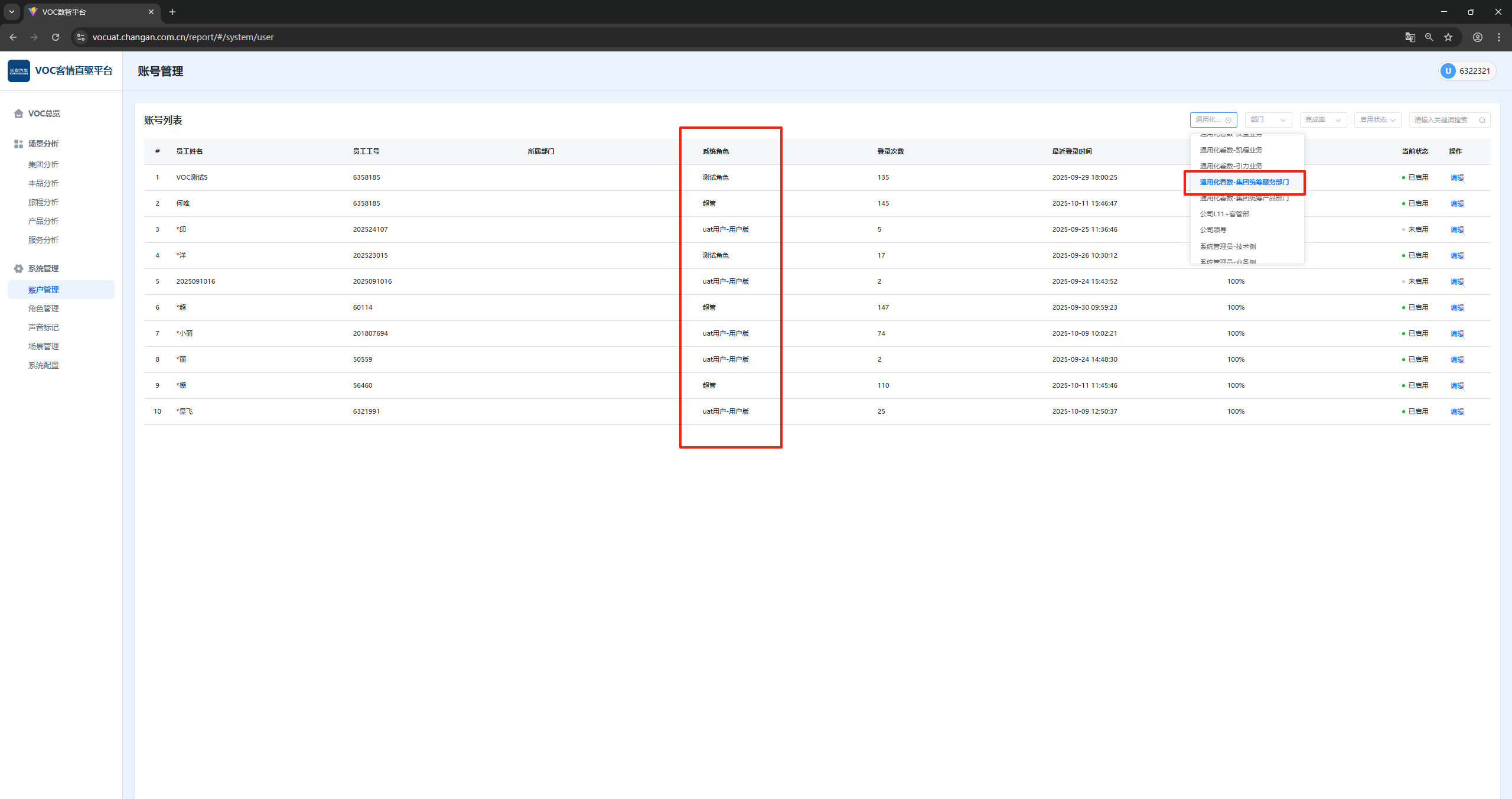The width and height of the screenshot is (1512, 799).
Task: Click the 场景分析 grid icon in sidebar
Action: 18,144
